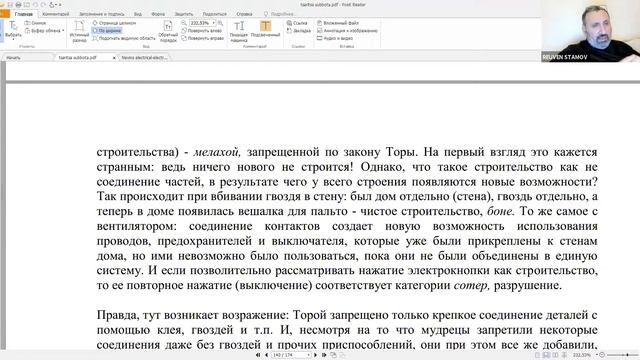640x360 pixels.
Task: Click the 140 / 174 page number field
Action: (x=291, y=355)
